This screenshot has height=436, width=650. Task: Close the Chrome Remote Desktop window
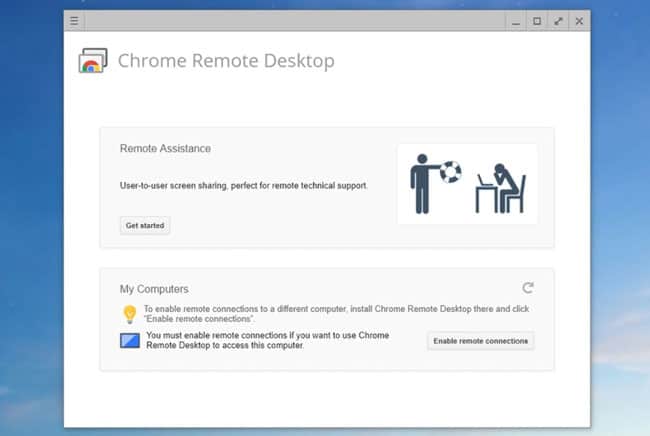(579, 21)
